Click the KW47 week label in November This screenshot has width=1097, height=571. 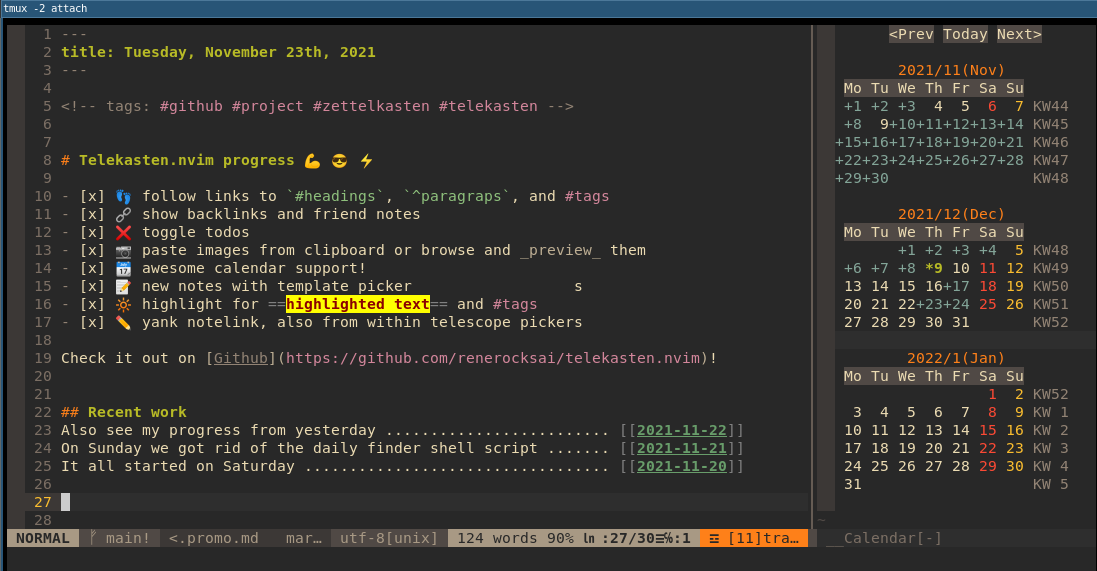pos(1050,161)
